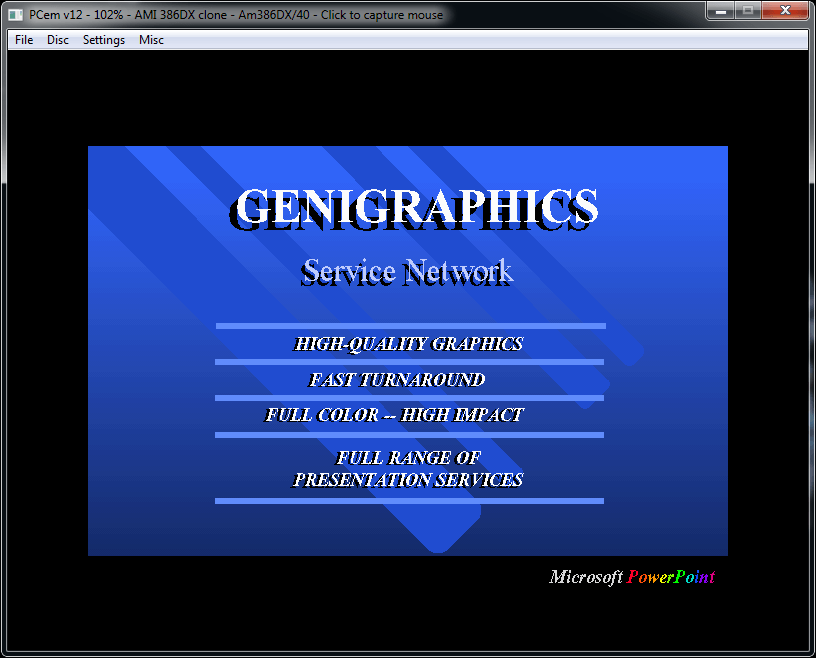Click the Microsoft PowerPoint logo text
Viewport: 816px width, 658px height.
632,577
